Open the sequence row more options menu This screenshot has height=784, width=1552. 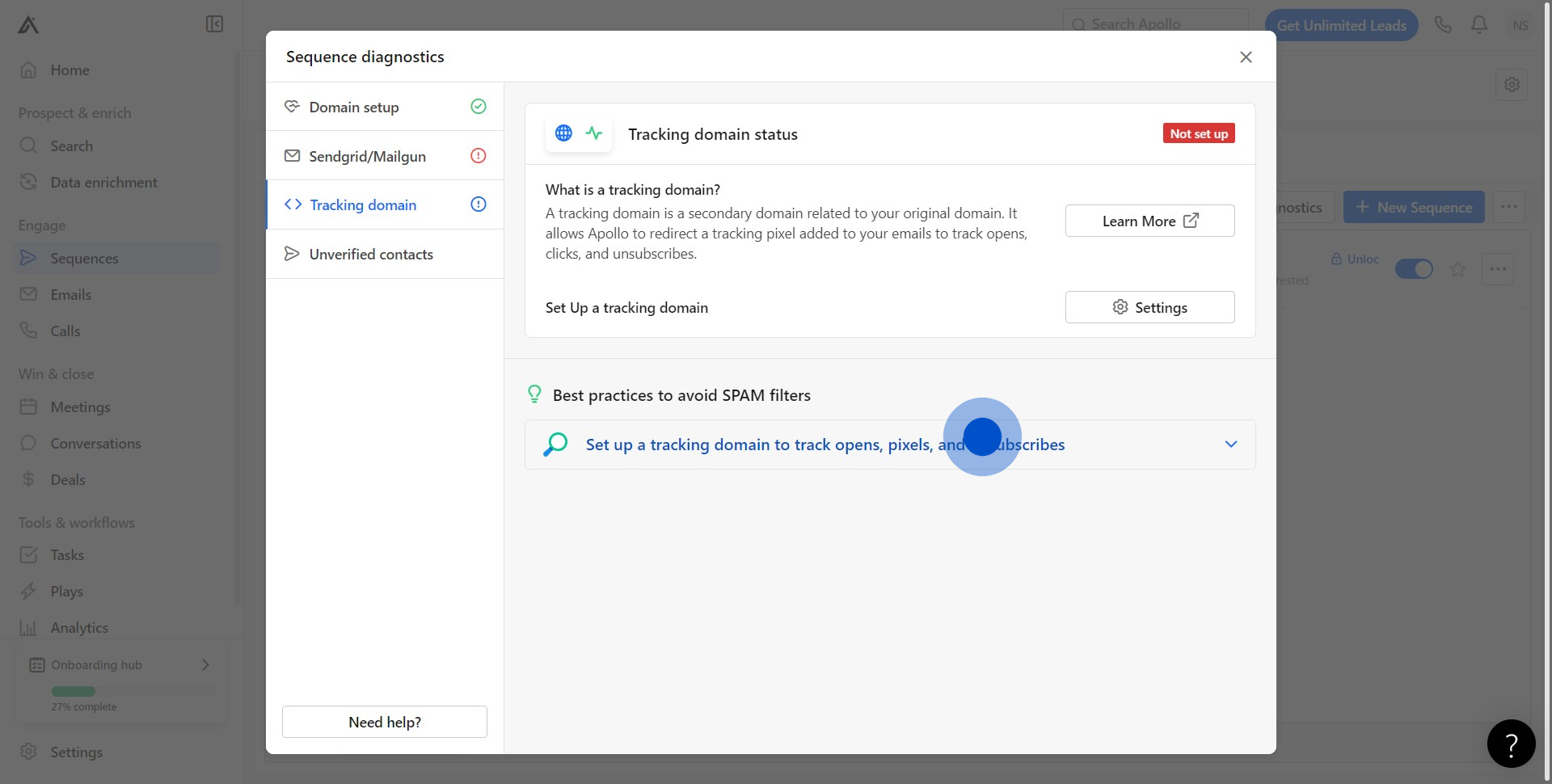pyautogui.click(x=1498, y=269)
